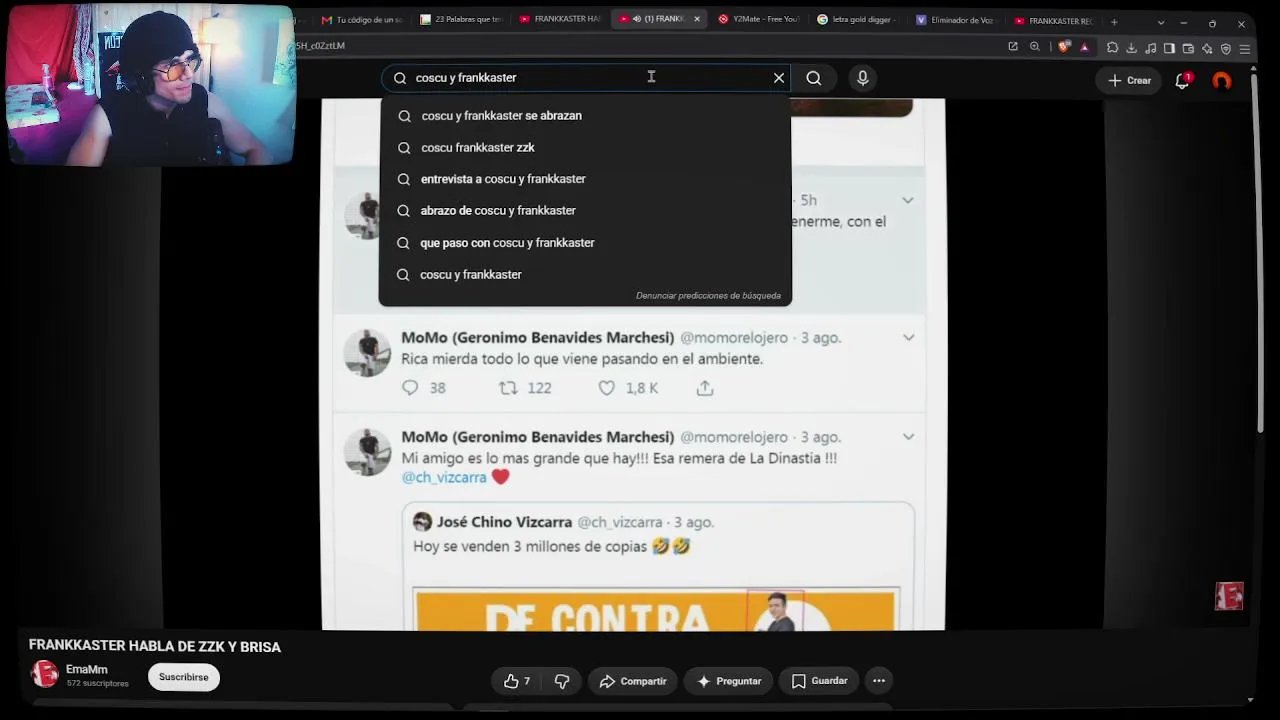This screenshot has height=720, width=1280.
Task: Select suggestion 'que paso con coscu y frankkaster'
Action: (585, 243)
